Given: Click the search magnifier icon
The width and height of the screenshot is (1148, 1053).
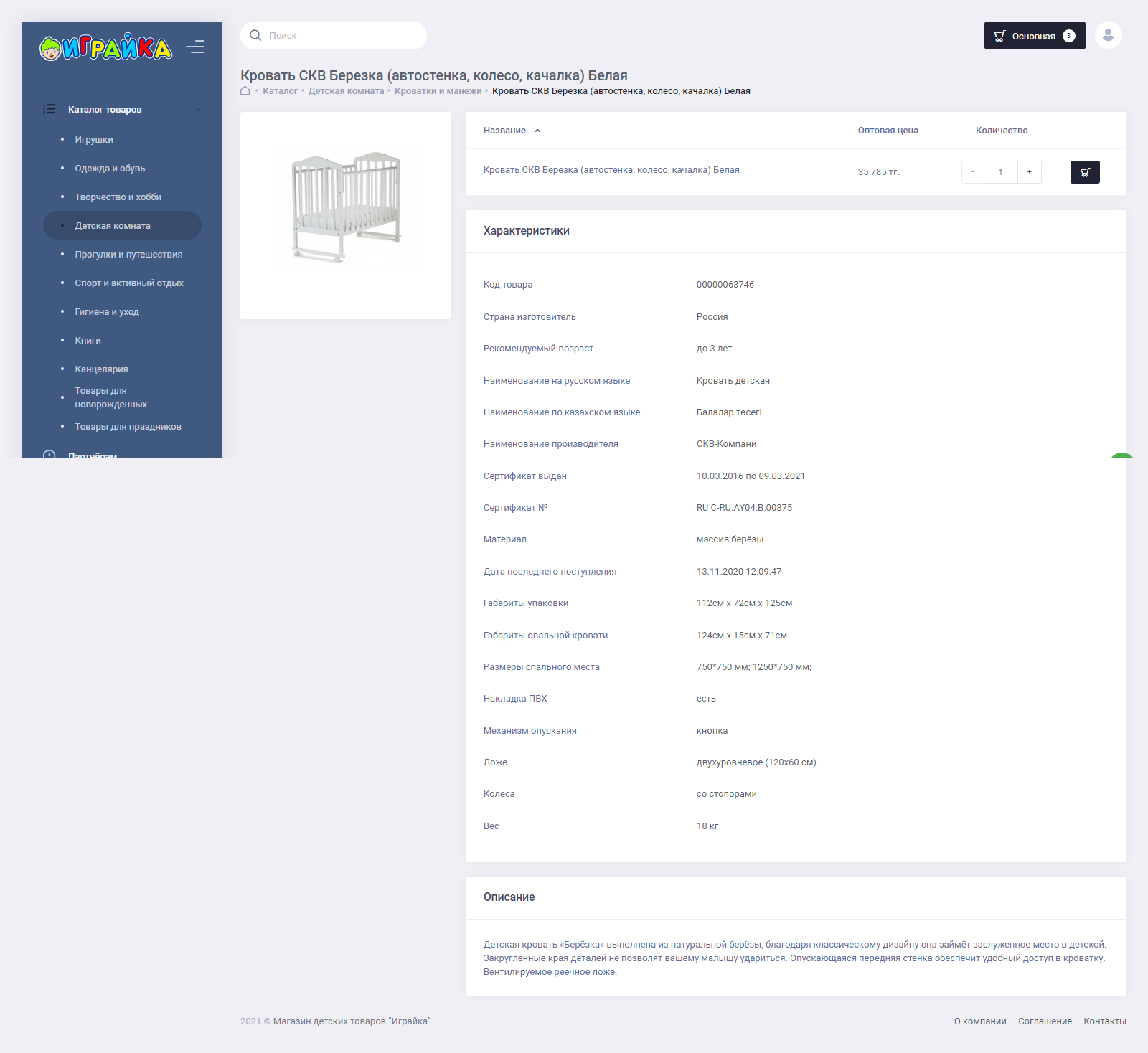Looking at the screenshot, I should click(255, 35).
